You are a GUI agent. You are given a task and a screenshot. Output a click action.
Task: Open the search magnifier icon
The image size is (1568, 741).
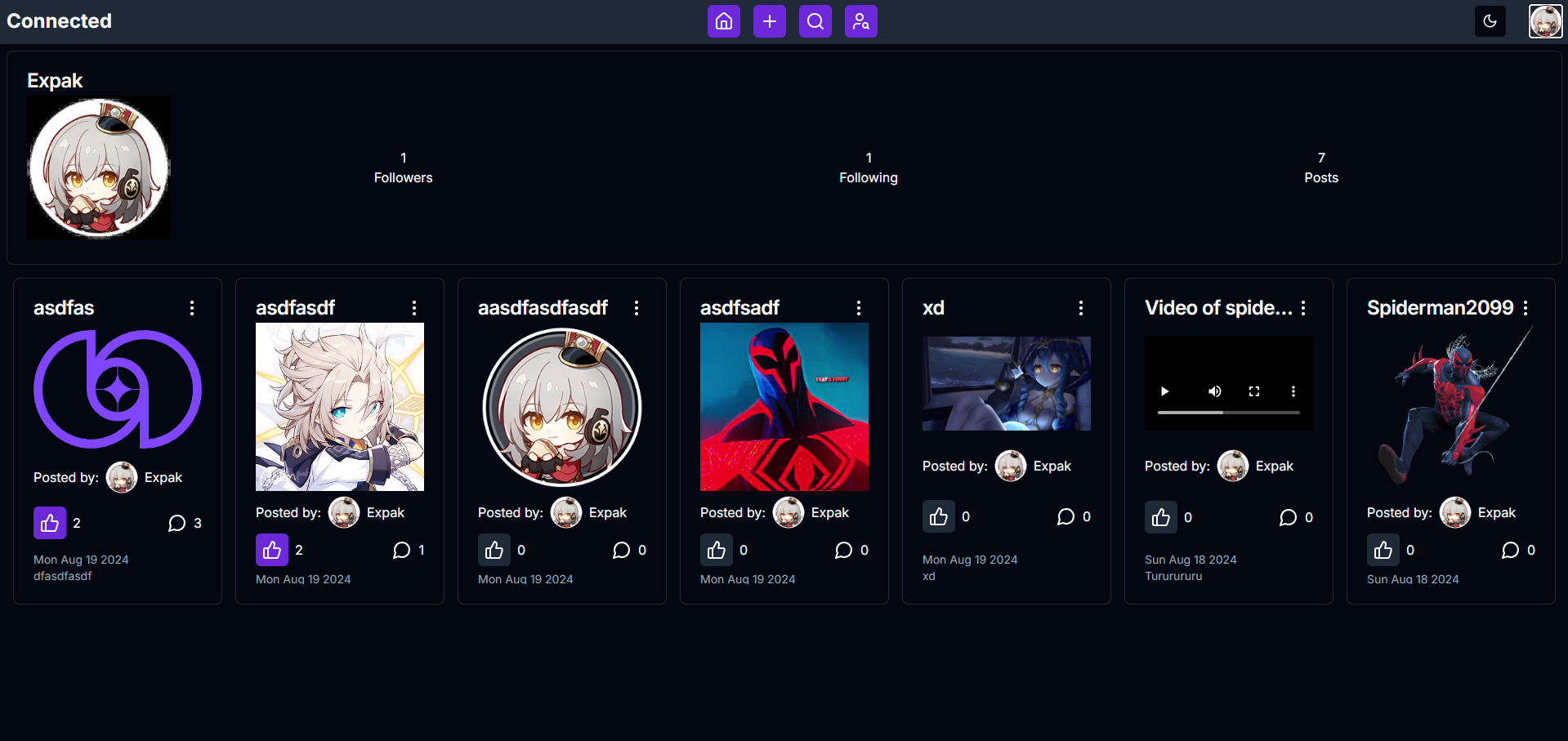(815, 21)
